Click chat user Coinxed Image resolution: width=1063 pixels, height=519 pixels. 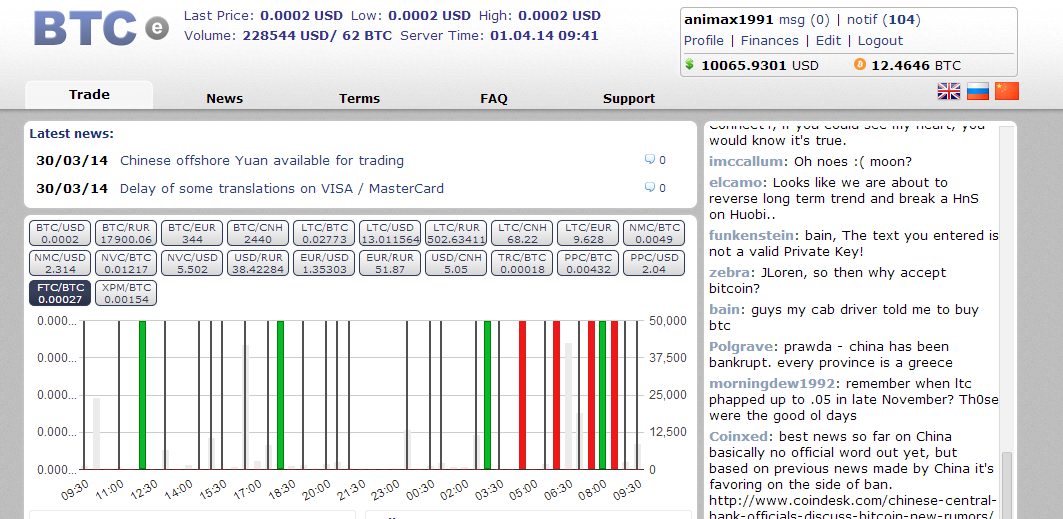point(739,436)
